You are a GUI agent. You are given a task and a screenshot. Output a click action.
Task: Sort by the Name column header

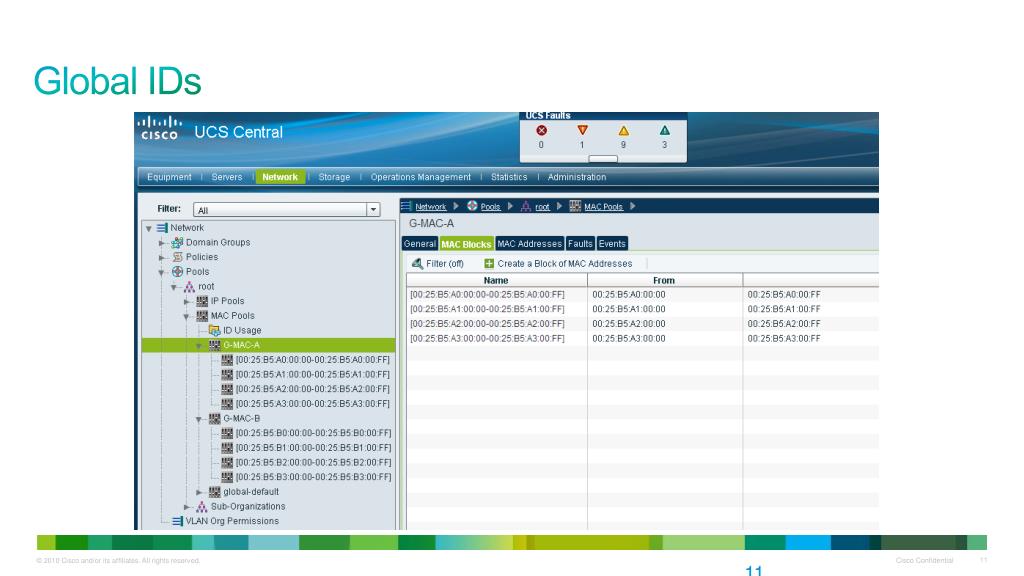coord(496,280)
